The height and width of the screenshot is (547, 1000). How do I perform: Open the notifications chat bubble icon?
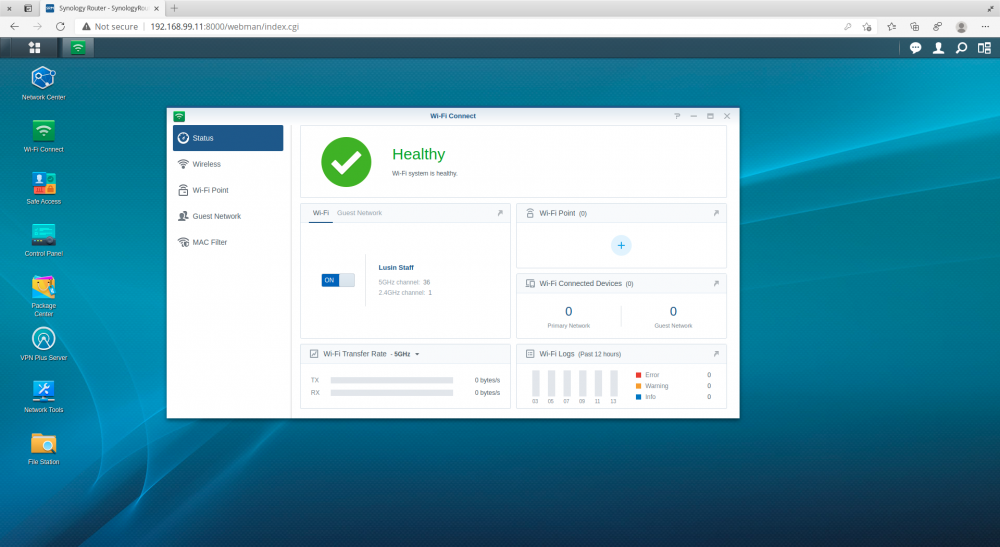tap(915, 48)
